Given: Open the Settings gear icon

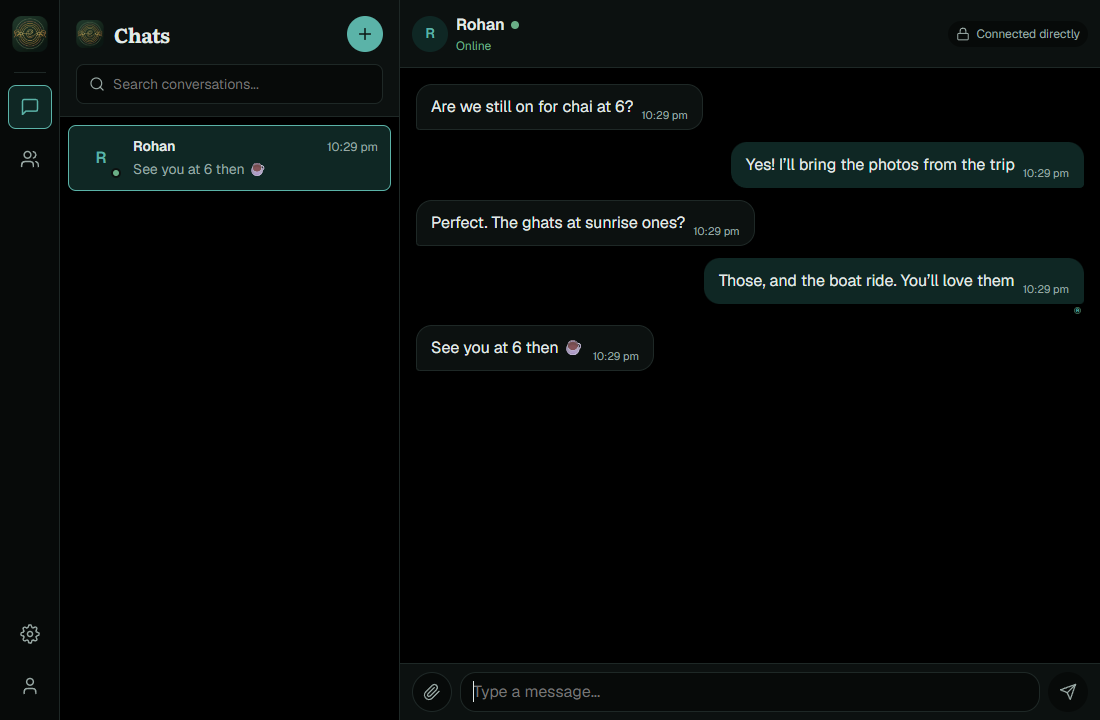Looking at the screenshot, I should 29,634.
